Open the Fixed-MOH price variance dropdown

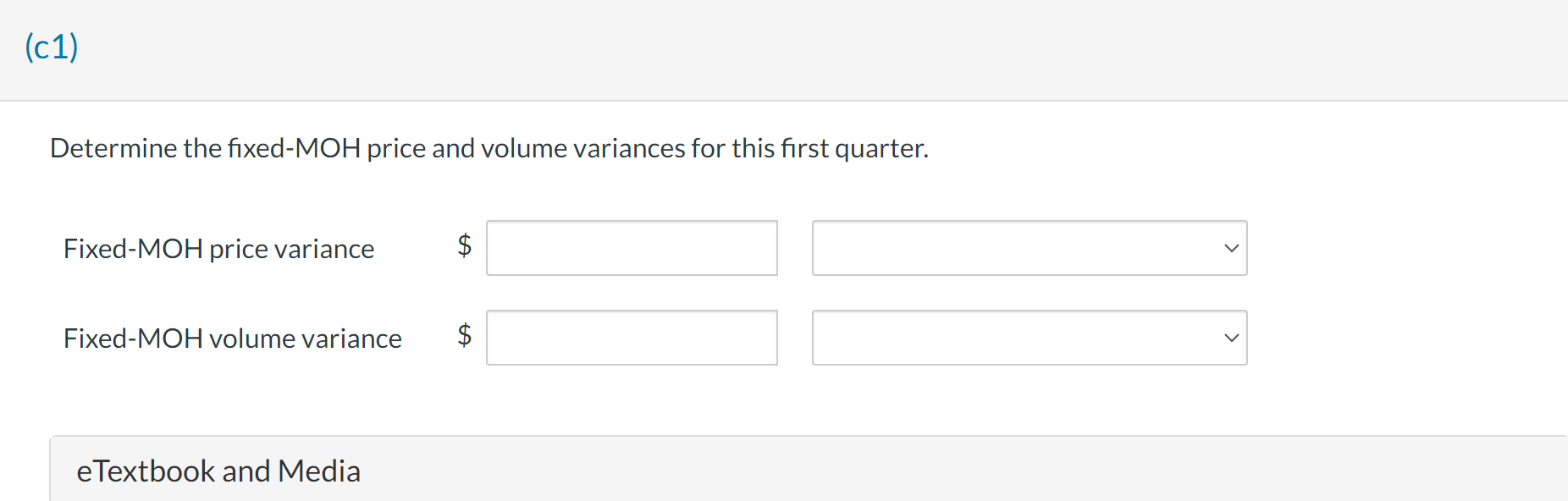click(1029, 248)
